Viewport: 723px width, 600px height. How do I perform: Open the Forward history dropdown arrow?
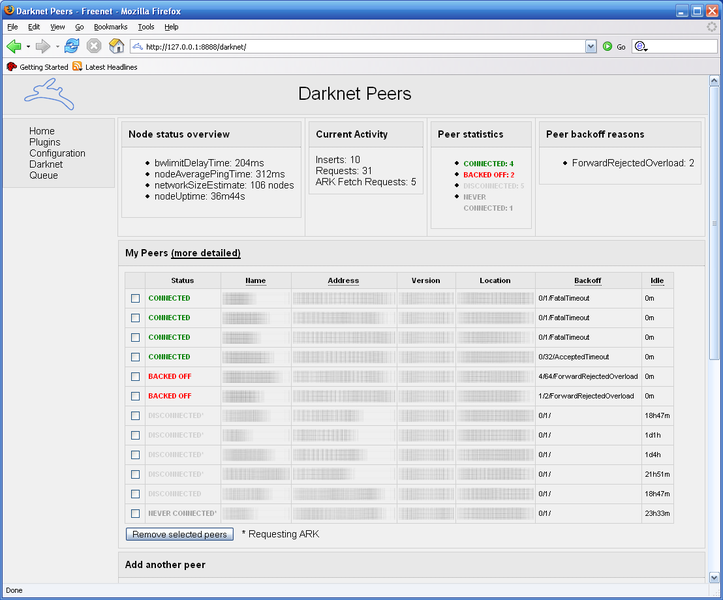coord(57,47)
